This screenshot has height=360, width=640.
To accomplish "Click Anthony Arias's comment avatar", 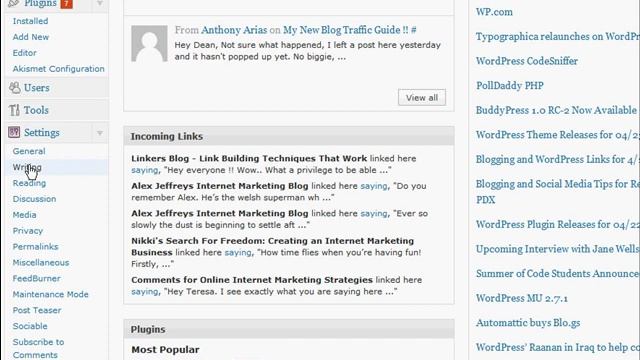I will tap(149, 44).
